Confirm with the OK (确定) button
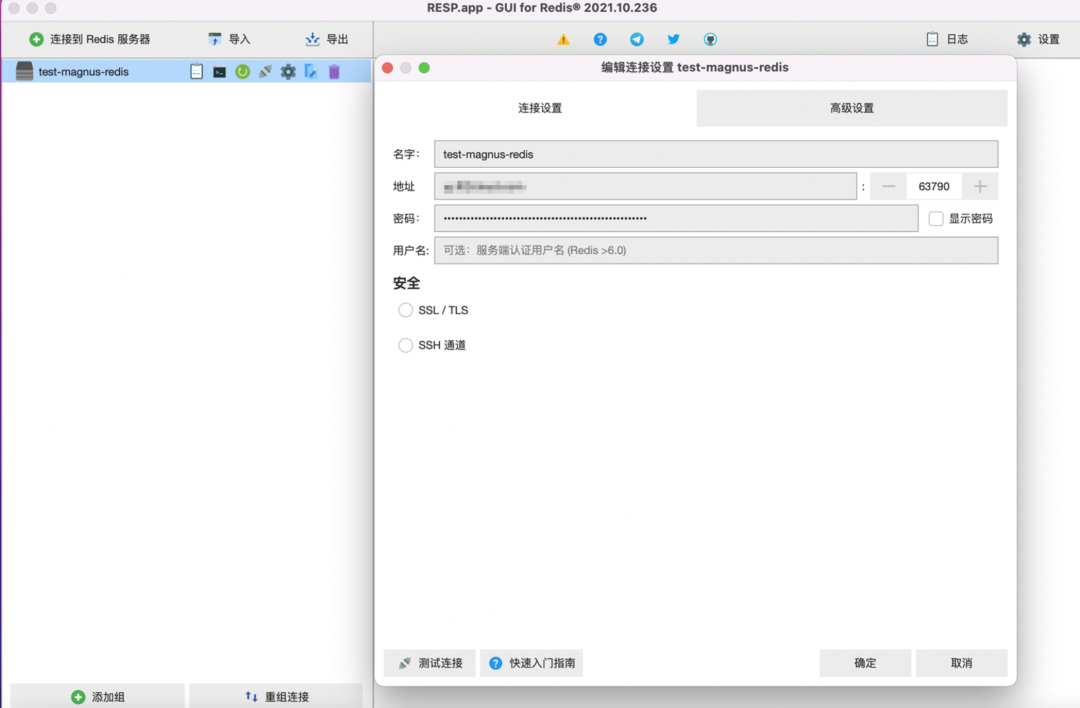 [x=865, y=663]
